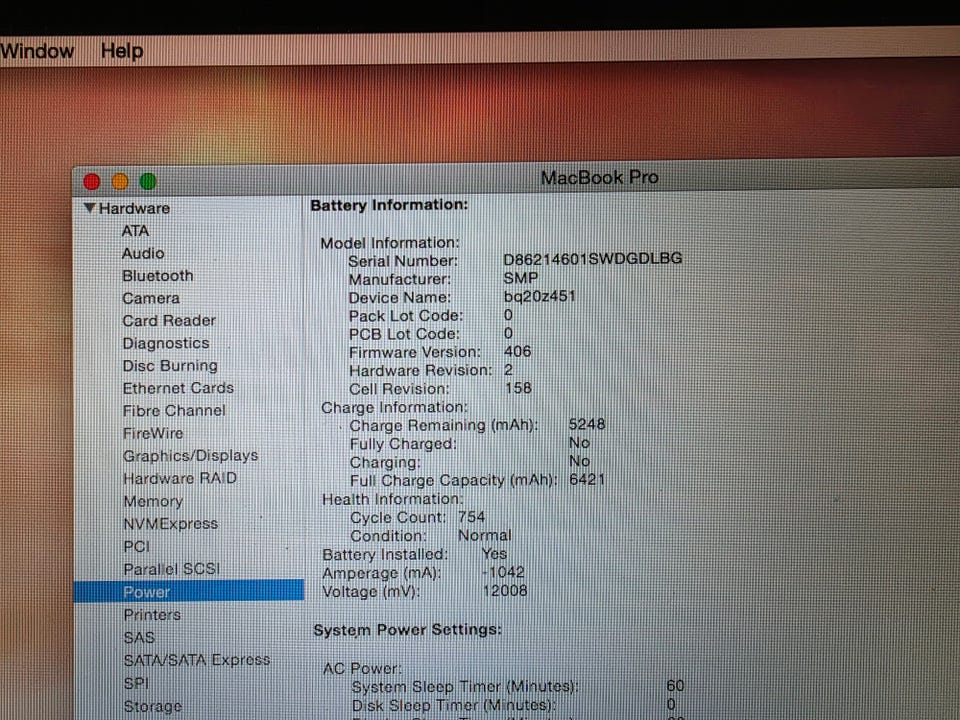
Task: Click amperage value -1042
Action: click(503, 572)
